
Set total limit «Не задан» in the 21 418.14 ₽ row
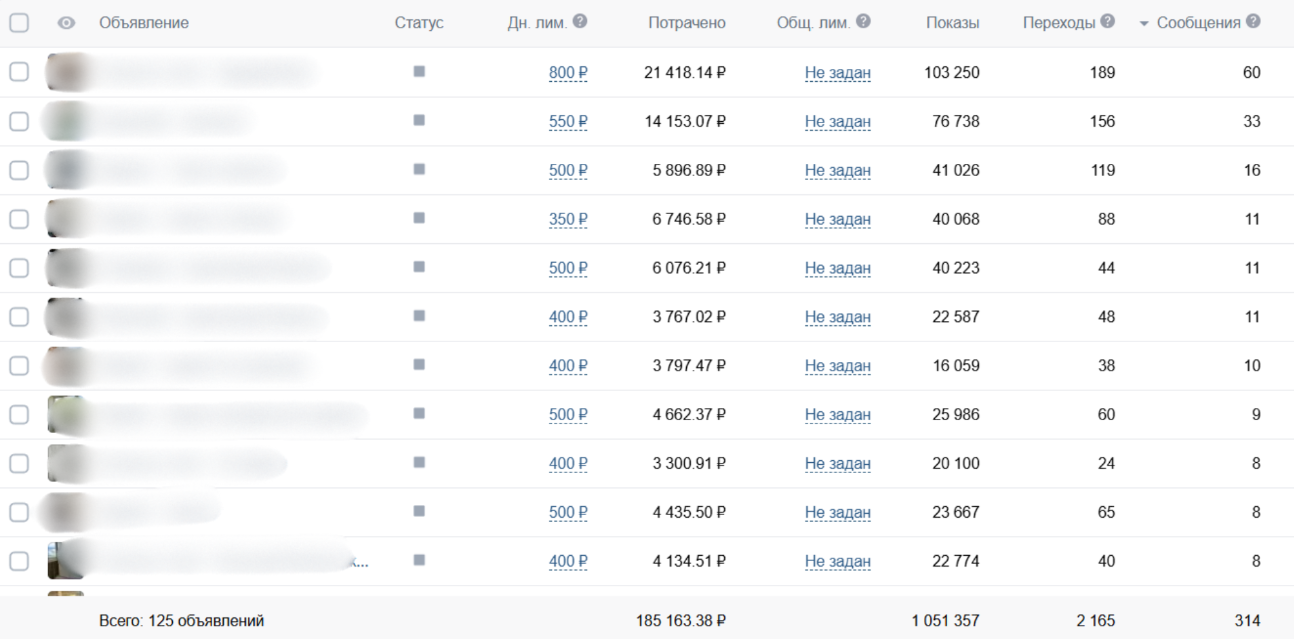point(838,73)
